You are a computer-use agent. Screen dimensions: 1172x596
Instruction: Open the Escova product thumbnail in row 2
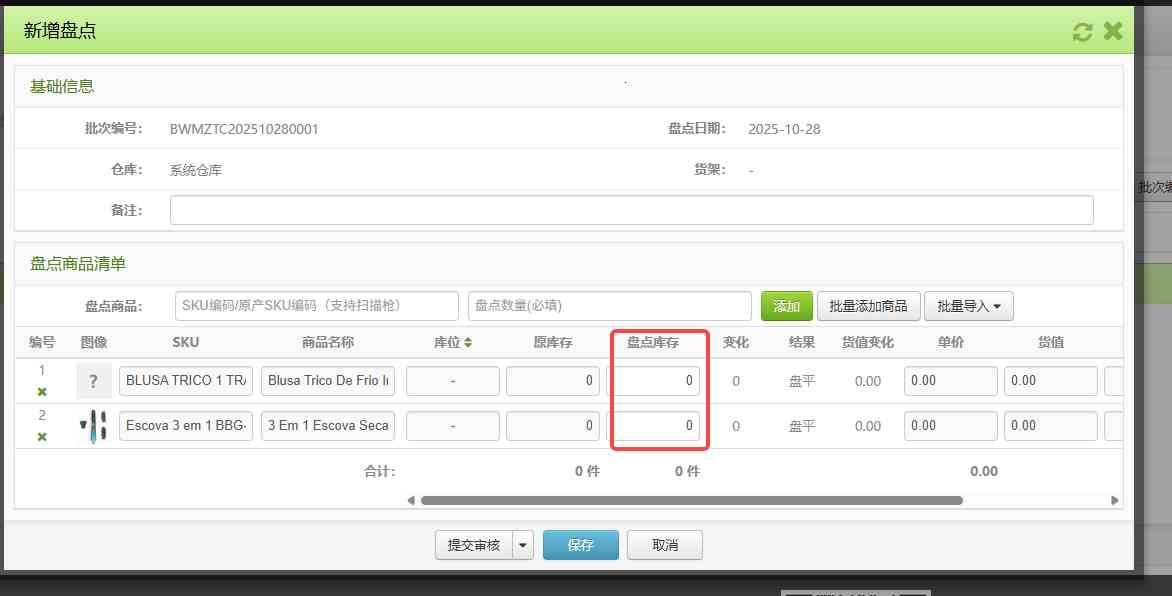coord(93,426)
